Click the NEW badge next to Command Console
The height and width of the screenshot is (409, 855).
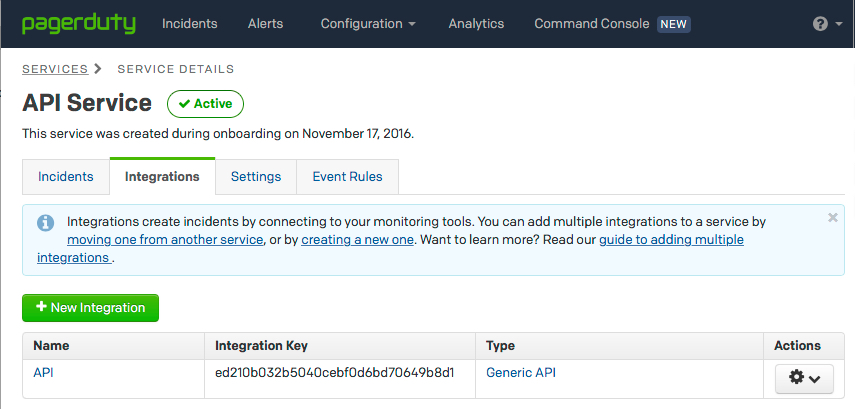(x=673, y=24)
